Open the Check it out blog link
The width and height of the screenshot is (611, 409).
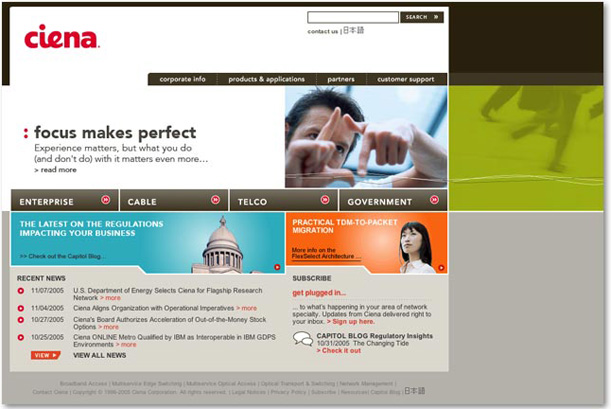click(x=339, y=351)
